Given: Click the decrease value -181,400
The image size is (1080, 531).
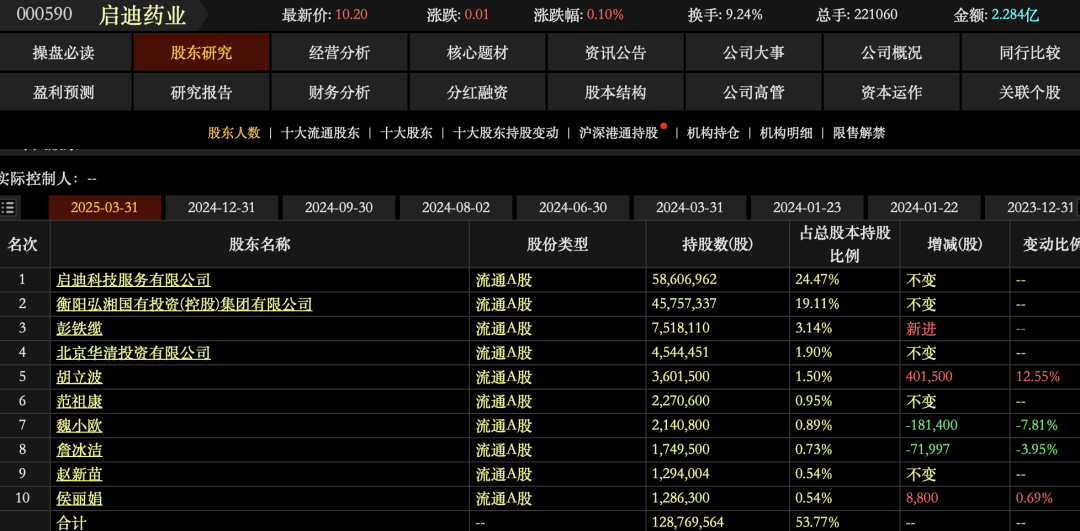Looking at the screenshot, I should [932, 426].
